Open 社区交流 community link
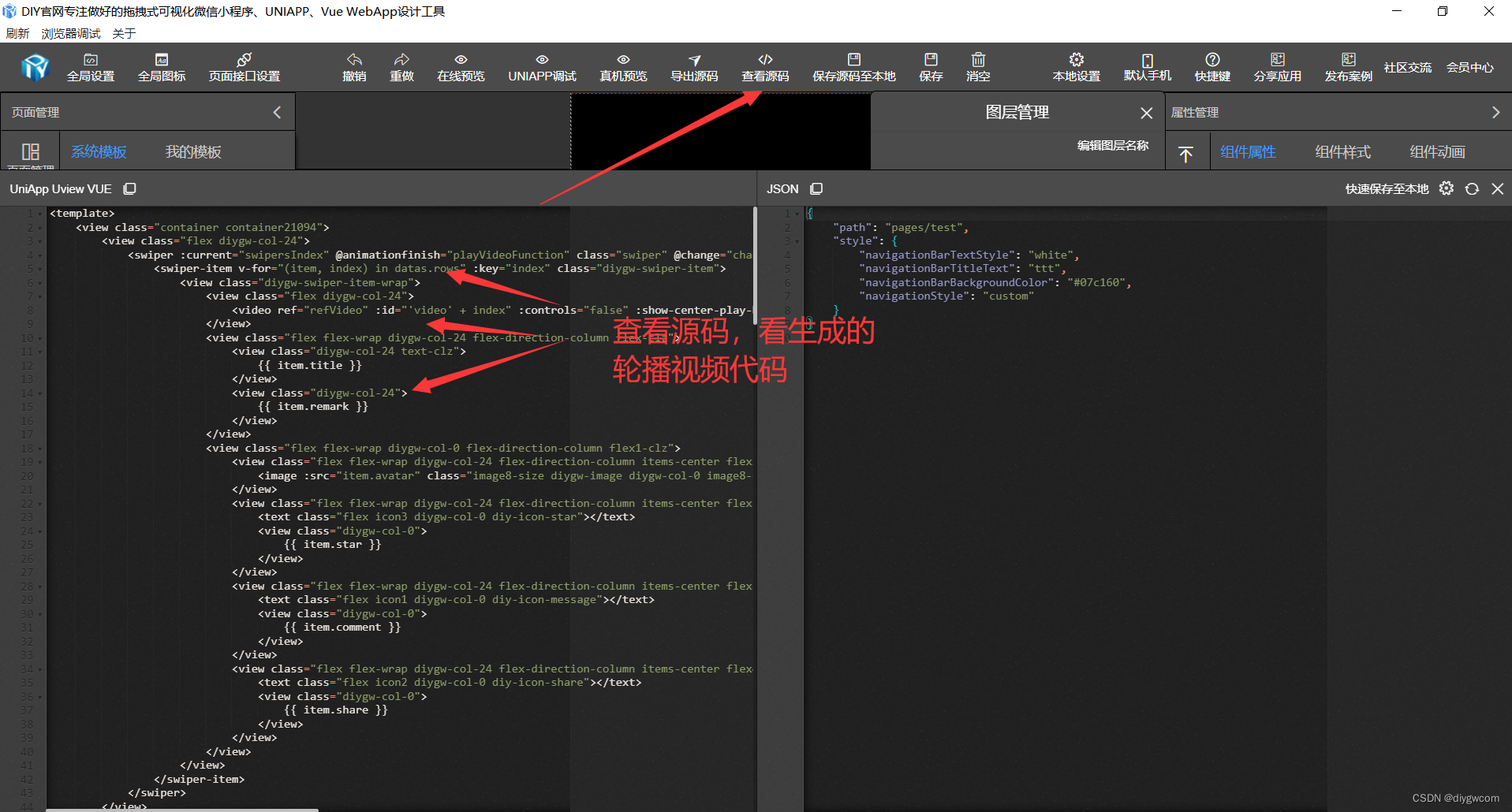Screen dimensions: 1512x812 click(1407, 68)
